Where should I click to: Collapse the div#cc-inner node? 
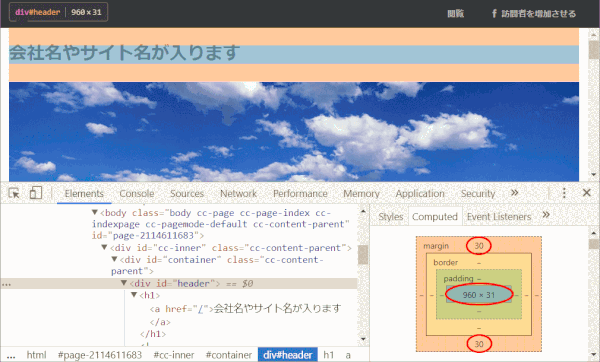click(104, 248)
